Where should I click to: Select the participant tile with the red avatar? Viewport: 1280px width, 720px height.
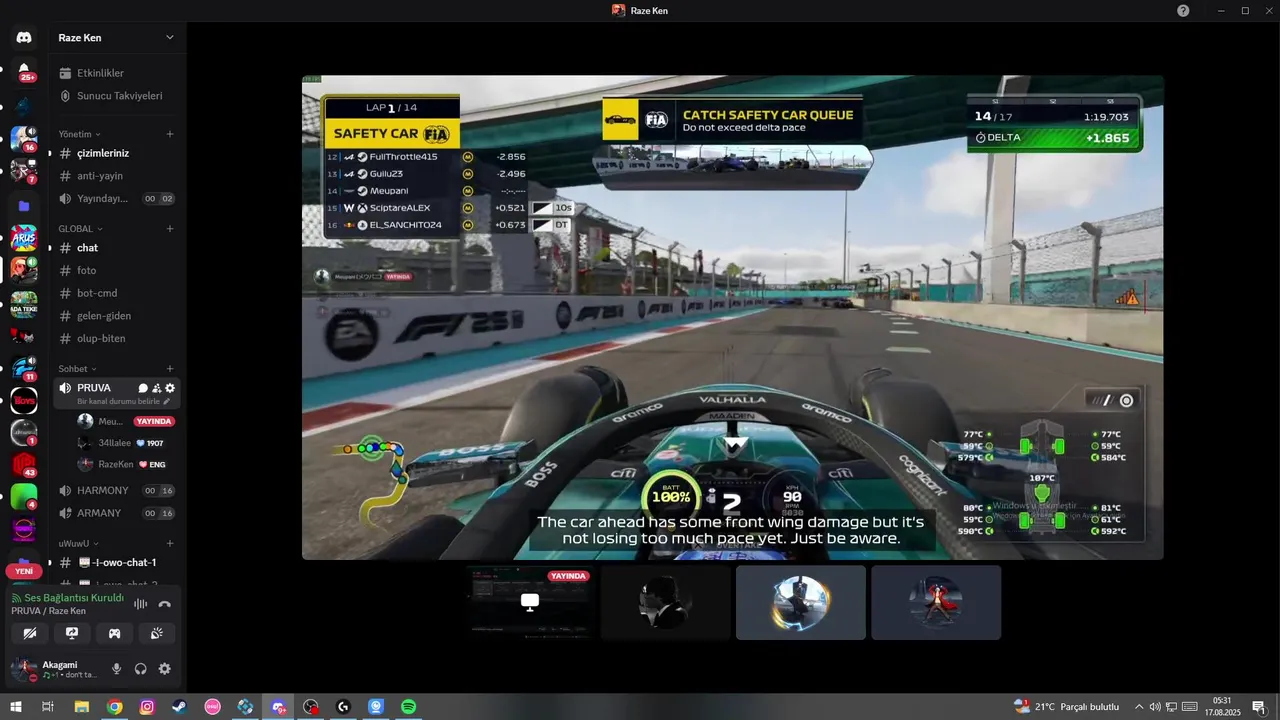tap(936, 602)
